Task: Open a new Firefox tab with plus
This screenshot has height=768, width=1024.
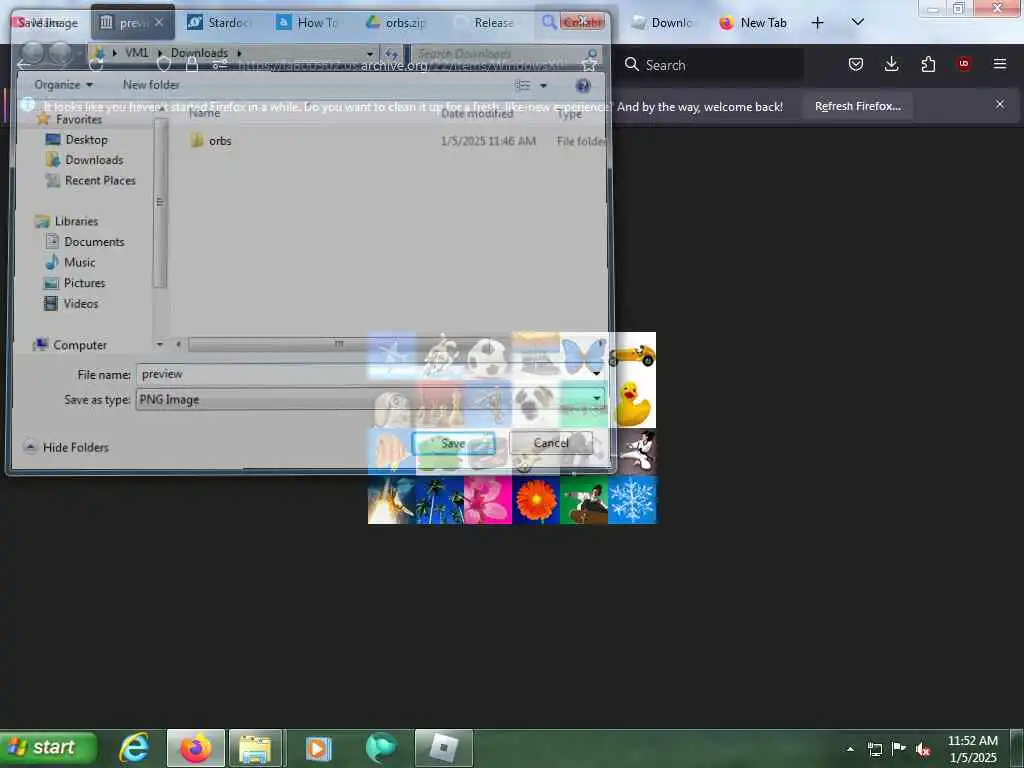Action: point(818,23)
